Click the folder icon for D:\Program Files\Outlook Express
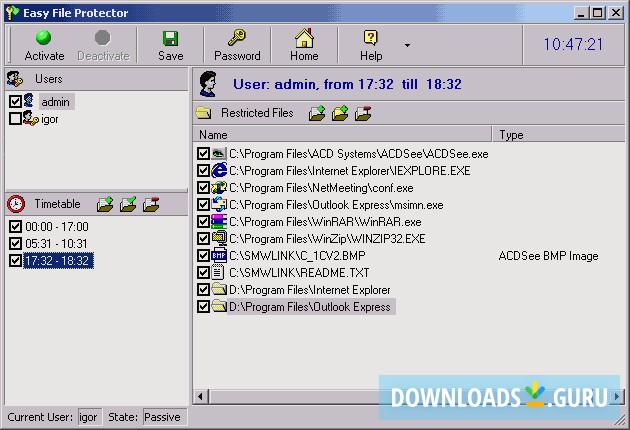 click(219, 306)
